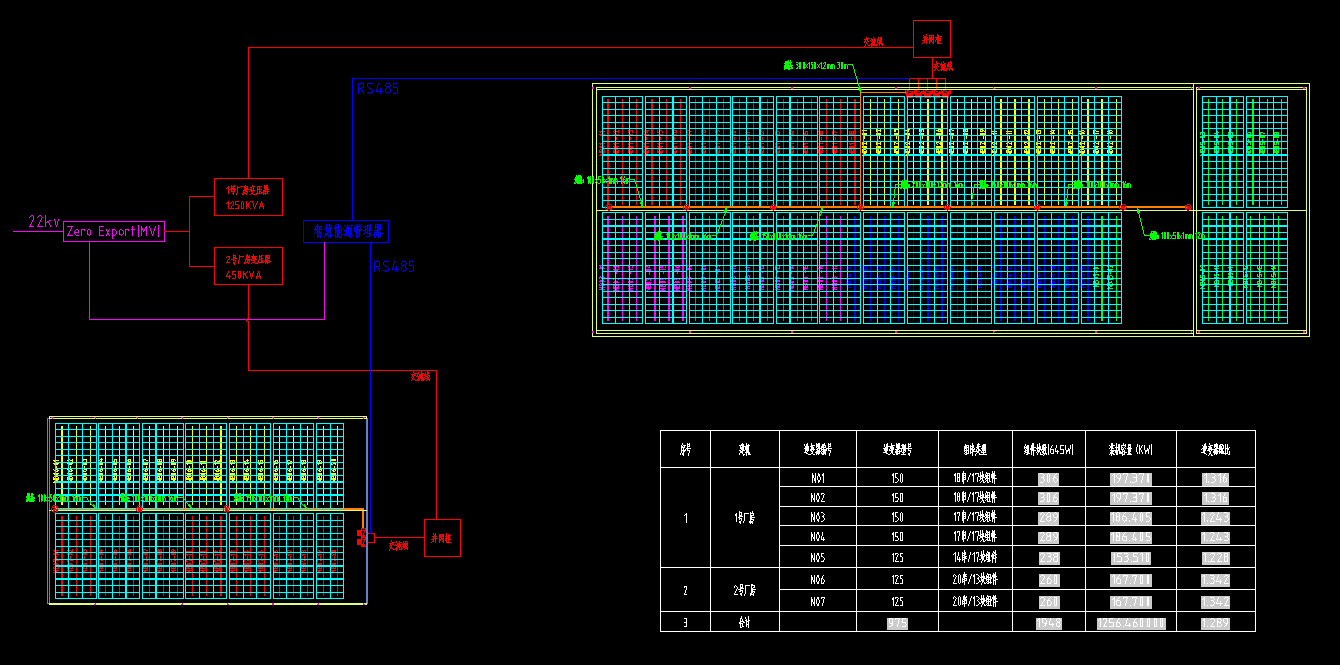Click the 1250KVA transformer box
The image size is (1340, 665).
(x=248, y=197)
